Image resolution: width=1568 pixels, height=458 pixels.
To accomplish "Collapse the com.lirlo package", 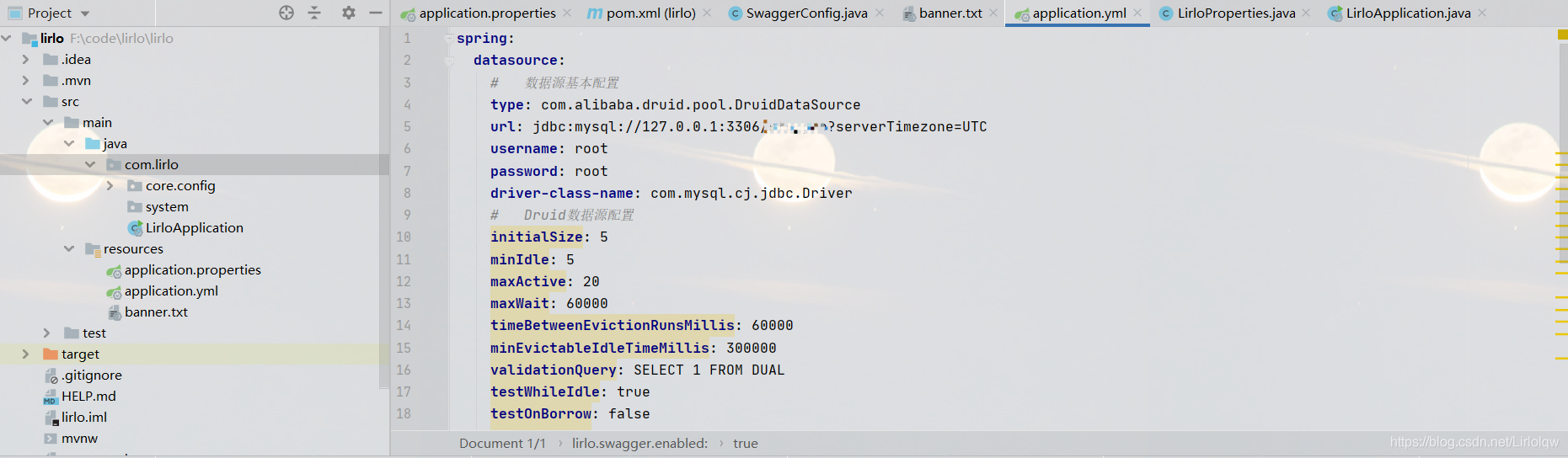I will tap(89, 164).
